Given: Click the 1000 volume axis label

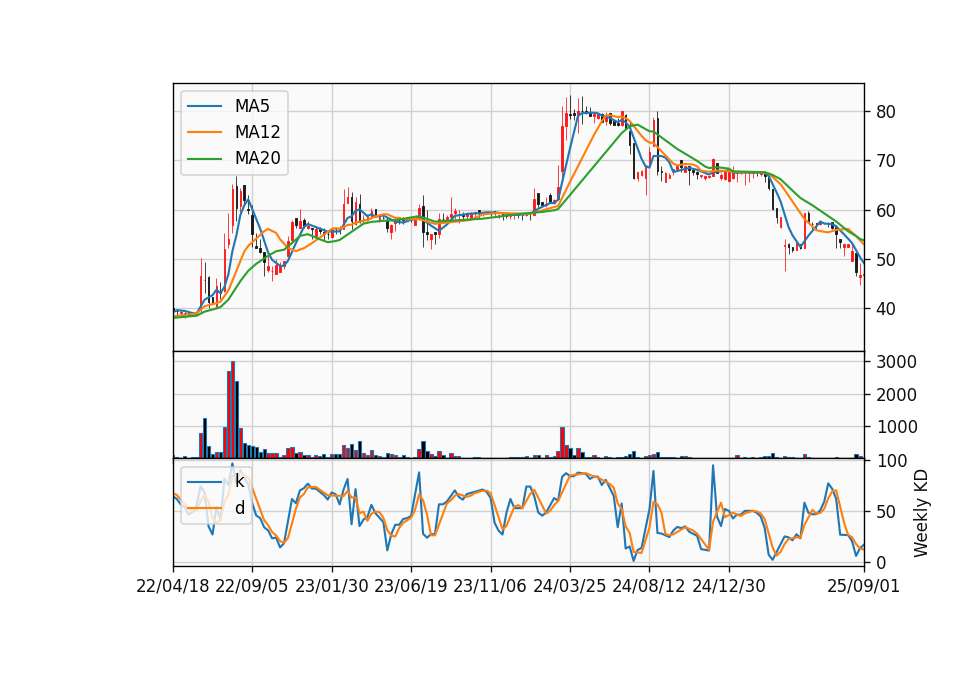Looking at the screenshot, I should [x=896, y=427].
